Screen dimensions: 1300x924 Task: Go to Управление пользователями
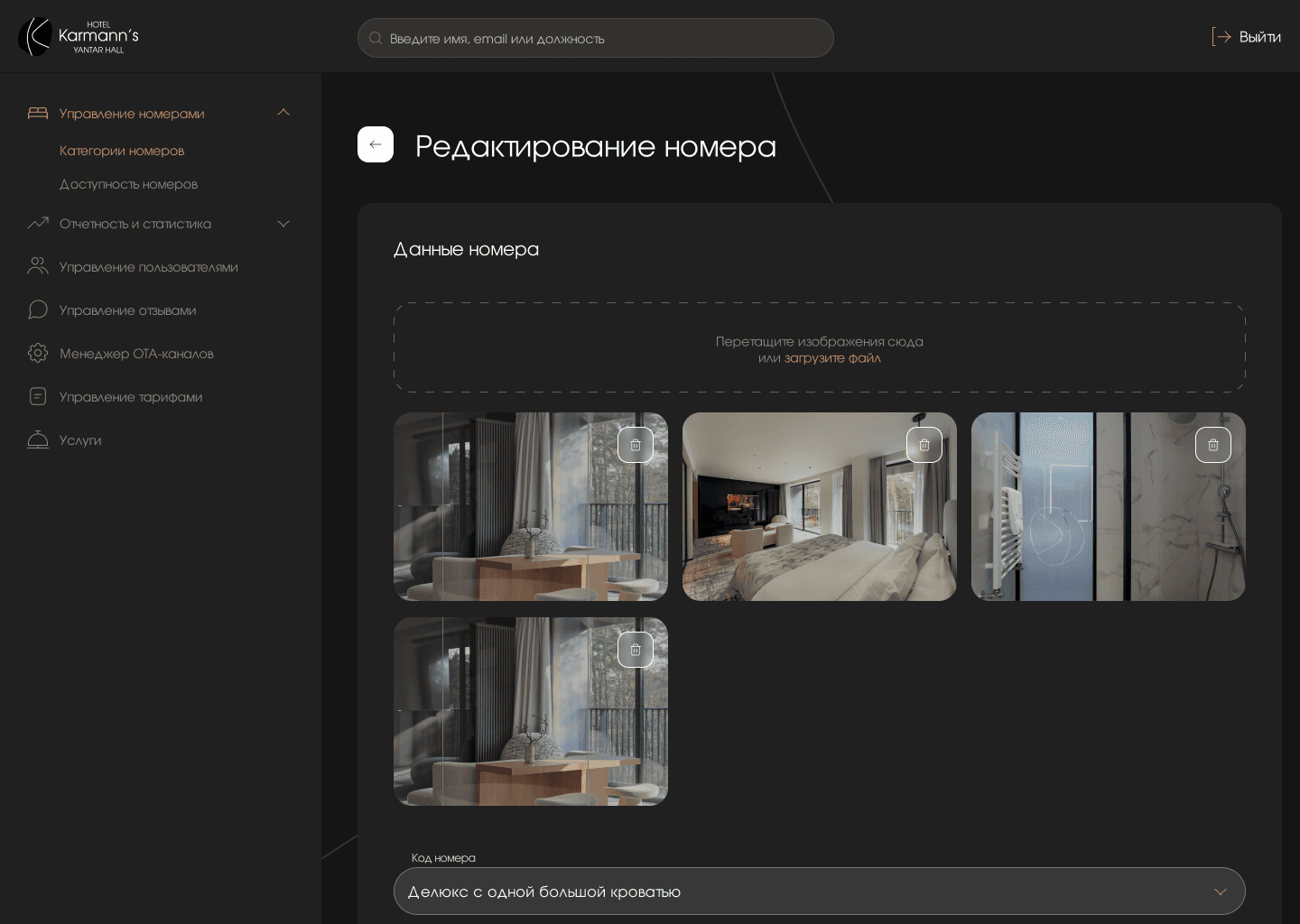point(148,267)
